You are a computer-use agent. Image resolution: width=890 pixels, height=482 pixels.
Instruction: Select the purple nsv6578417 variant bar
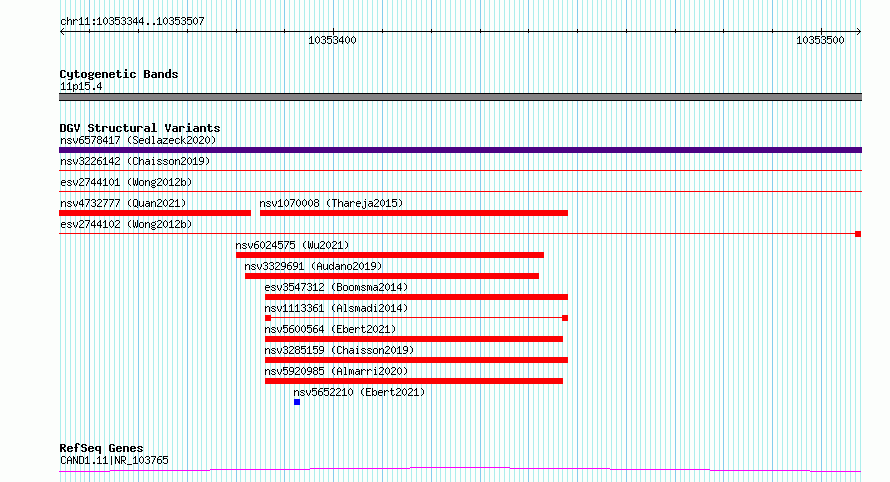point(460,150)
